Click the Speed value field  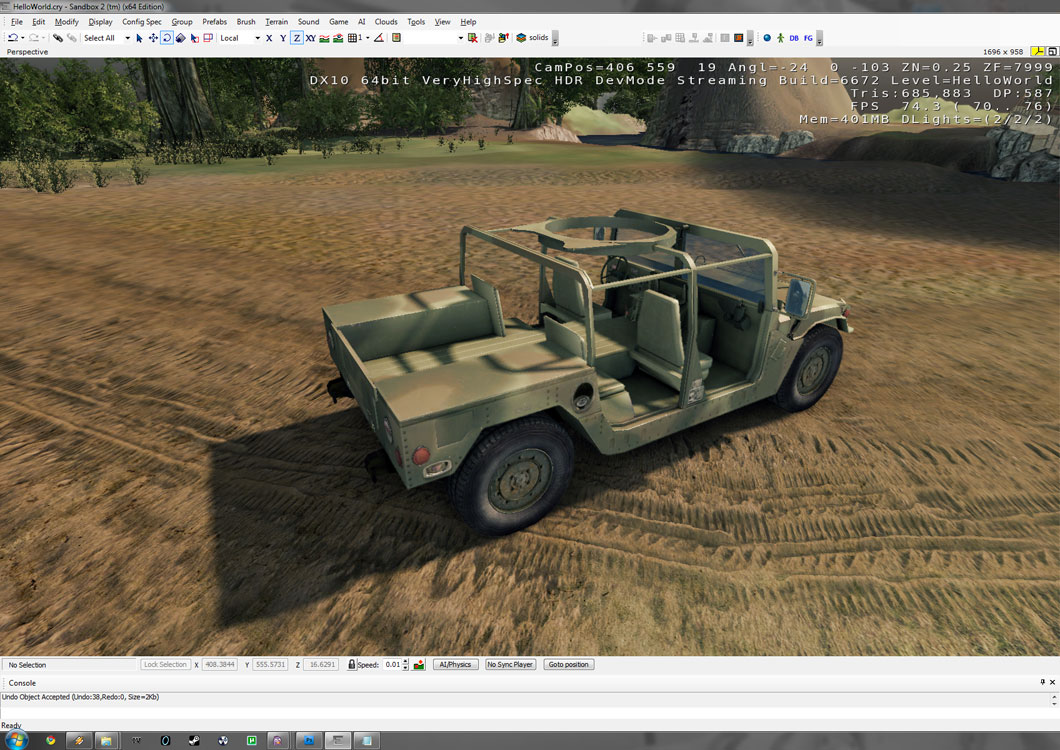pos(393,665)
